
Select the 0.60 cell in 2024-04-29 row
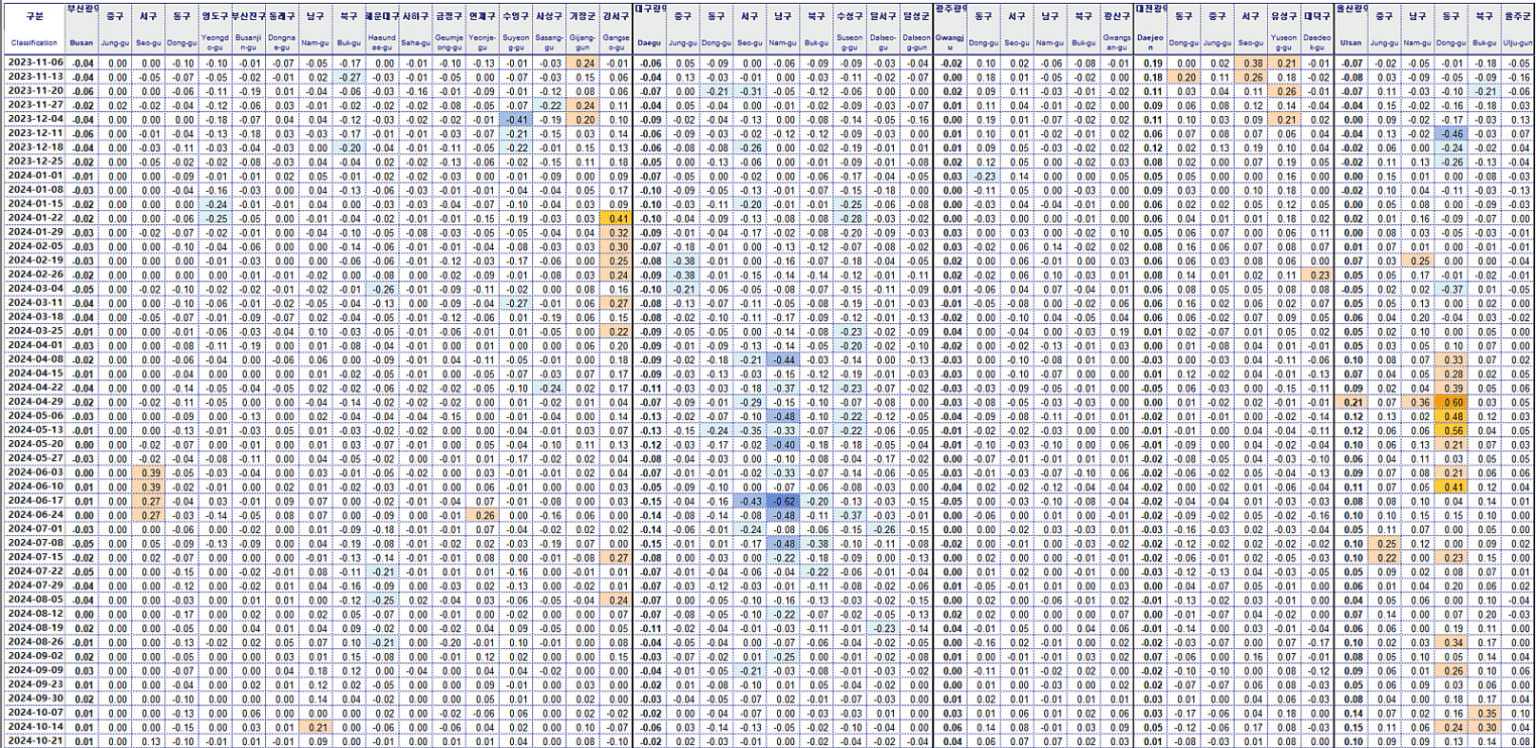coord(1452,401)
